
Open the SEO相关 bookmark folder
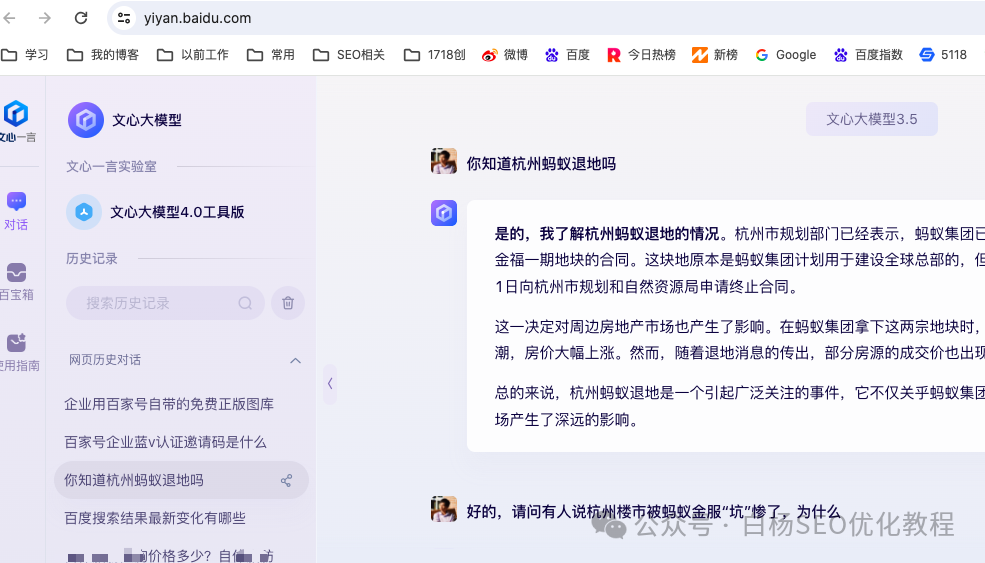(349, 55)
